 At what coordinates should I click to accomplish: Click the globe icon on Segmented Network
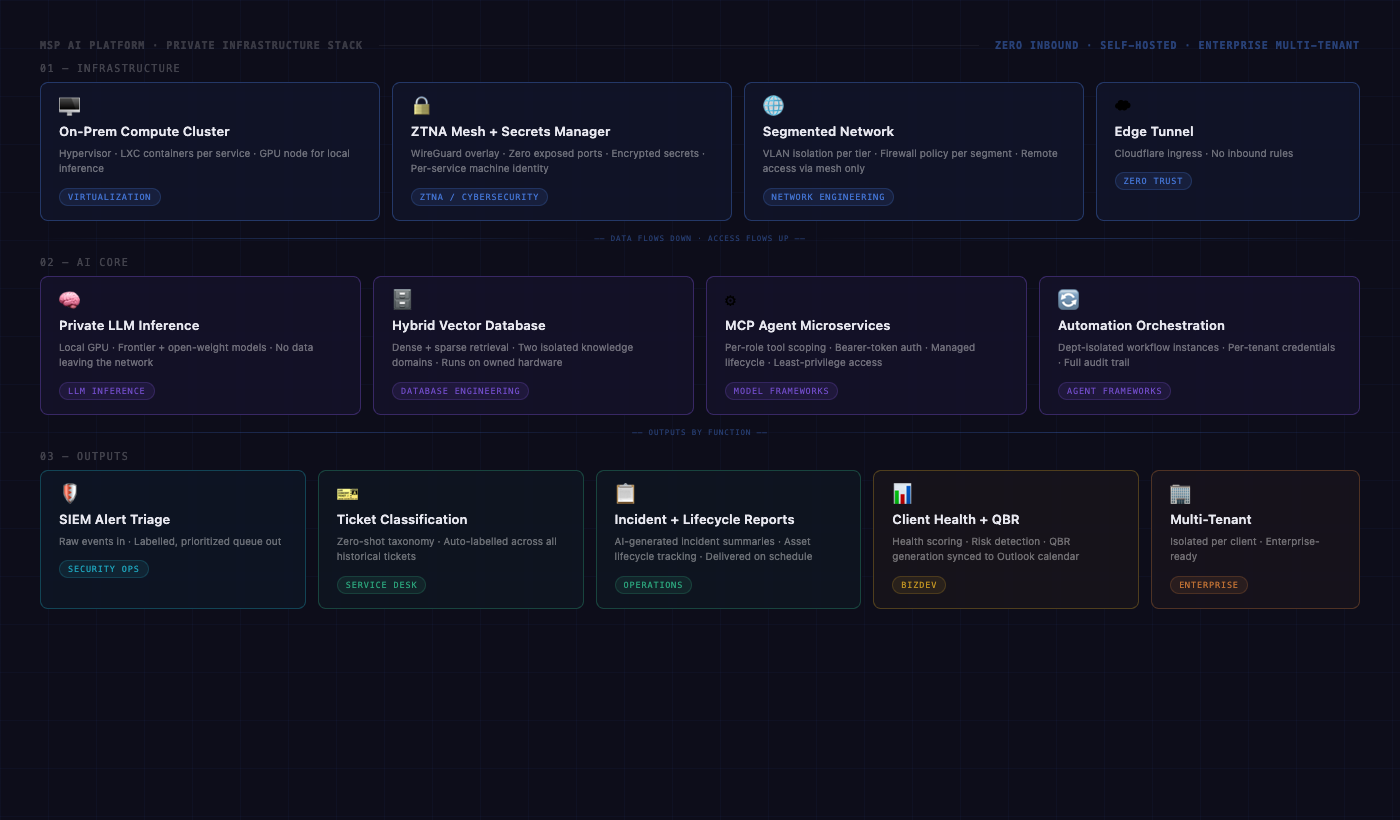pos(773,105)
